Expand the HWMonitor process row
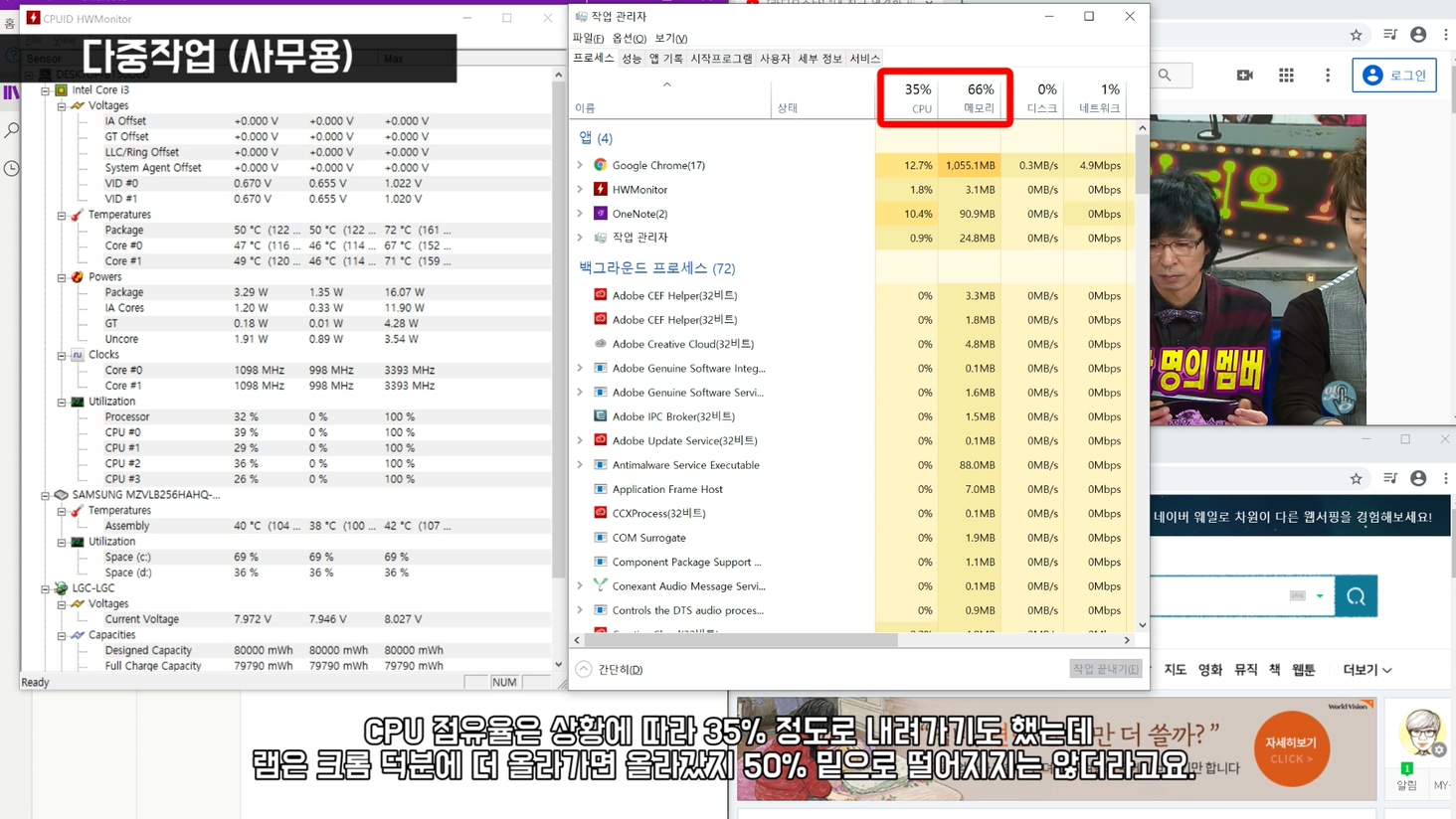Screen dimensions: 1456x819 pos(580,189)
